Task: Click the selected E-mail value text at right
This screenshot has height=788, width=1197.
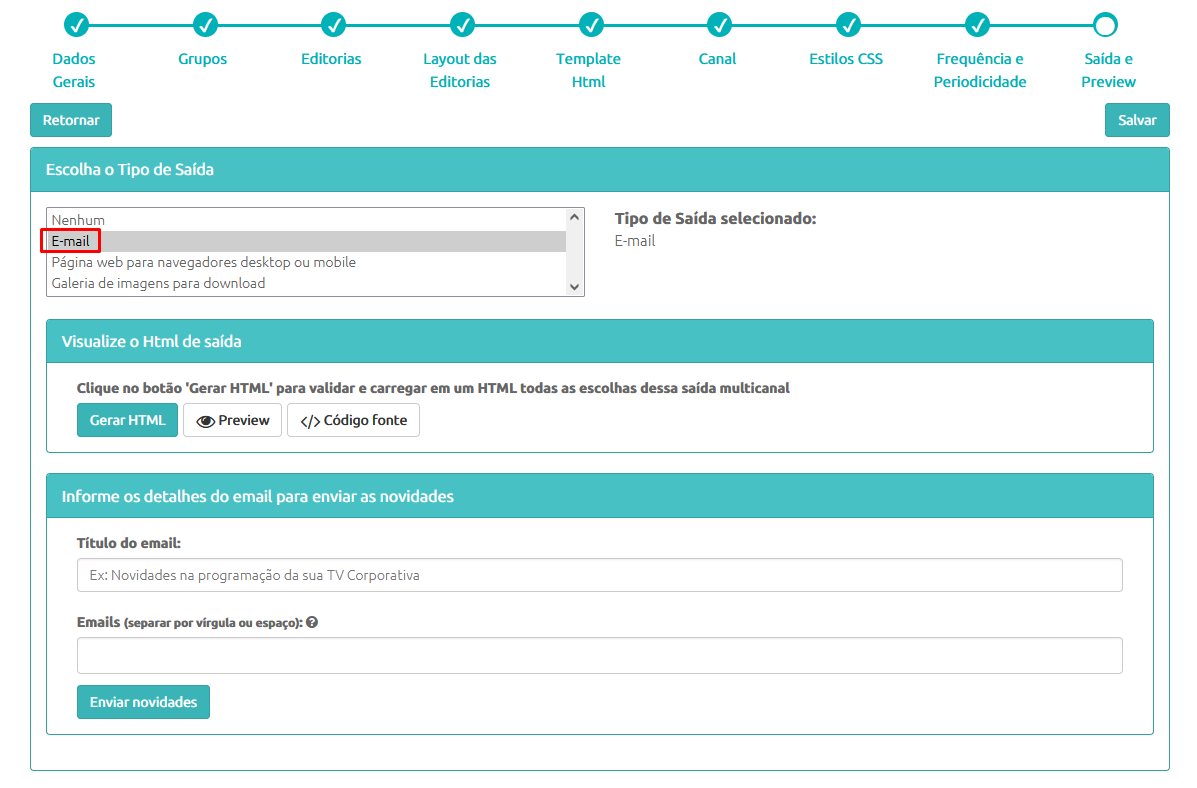Action: coord(635,241)
